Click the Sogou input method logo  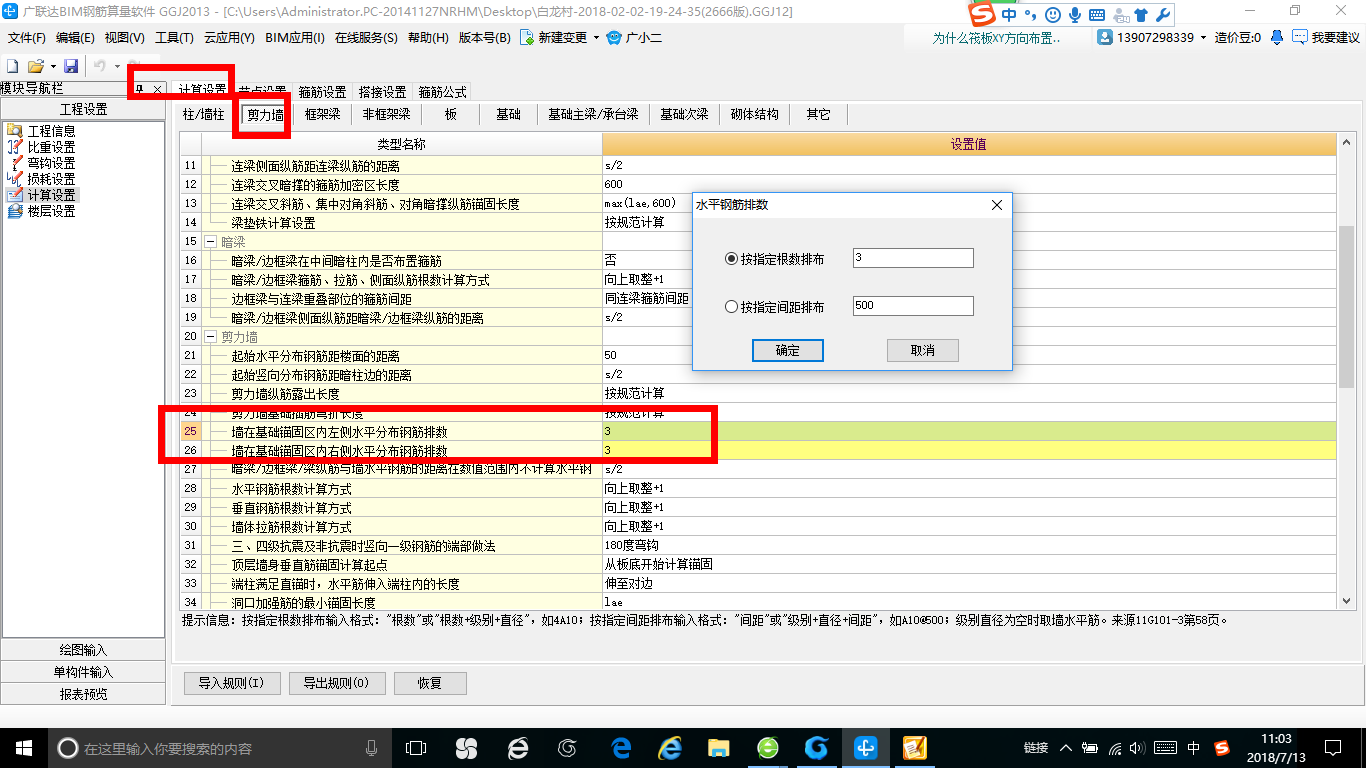point(983,14)
